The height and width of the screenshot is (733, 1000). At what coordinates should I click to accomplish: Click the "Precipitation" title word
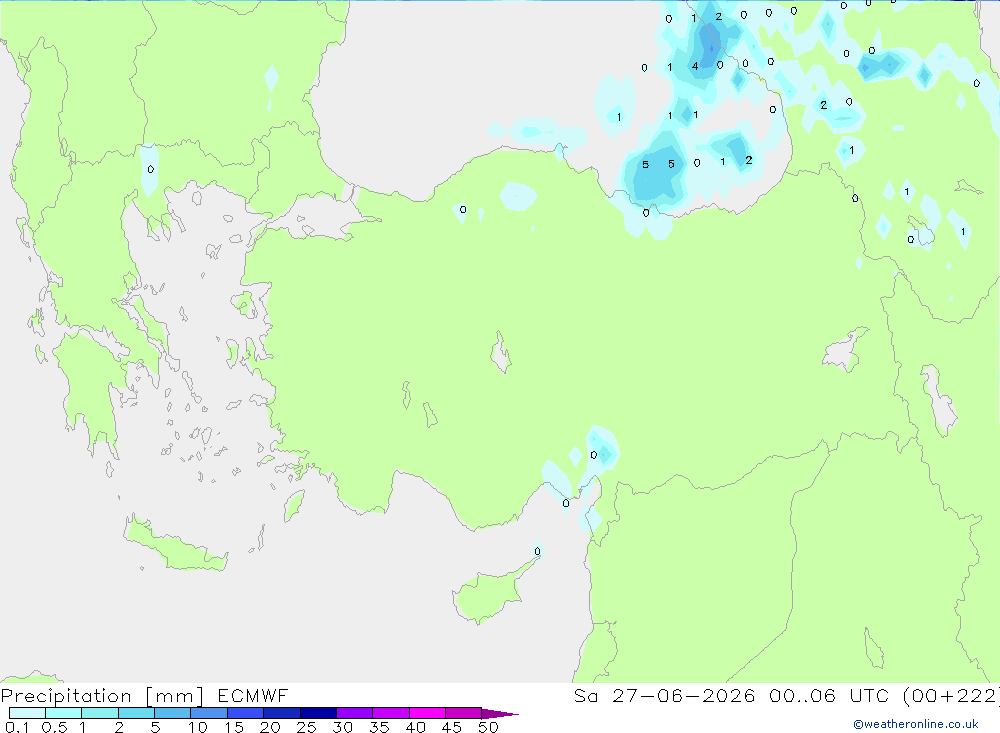click(x=66, y=696)
